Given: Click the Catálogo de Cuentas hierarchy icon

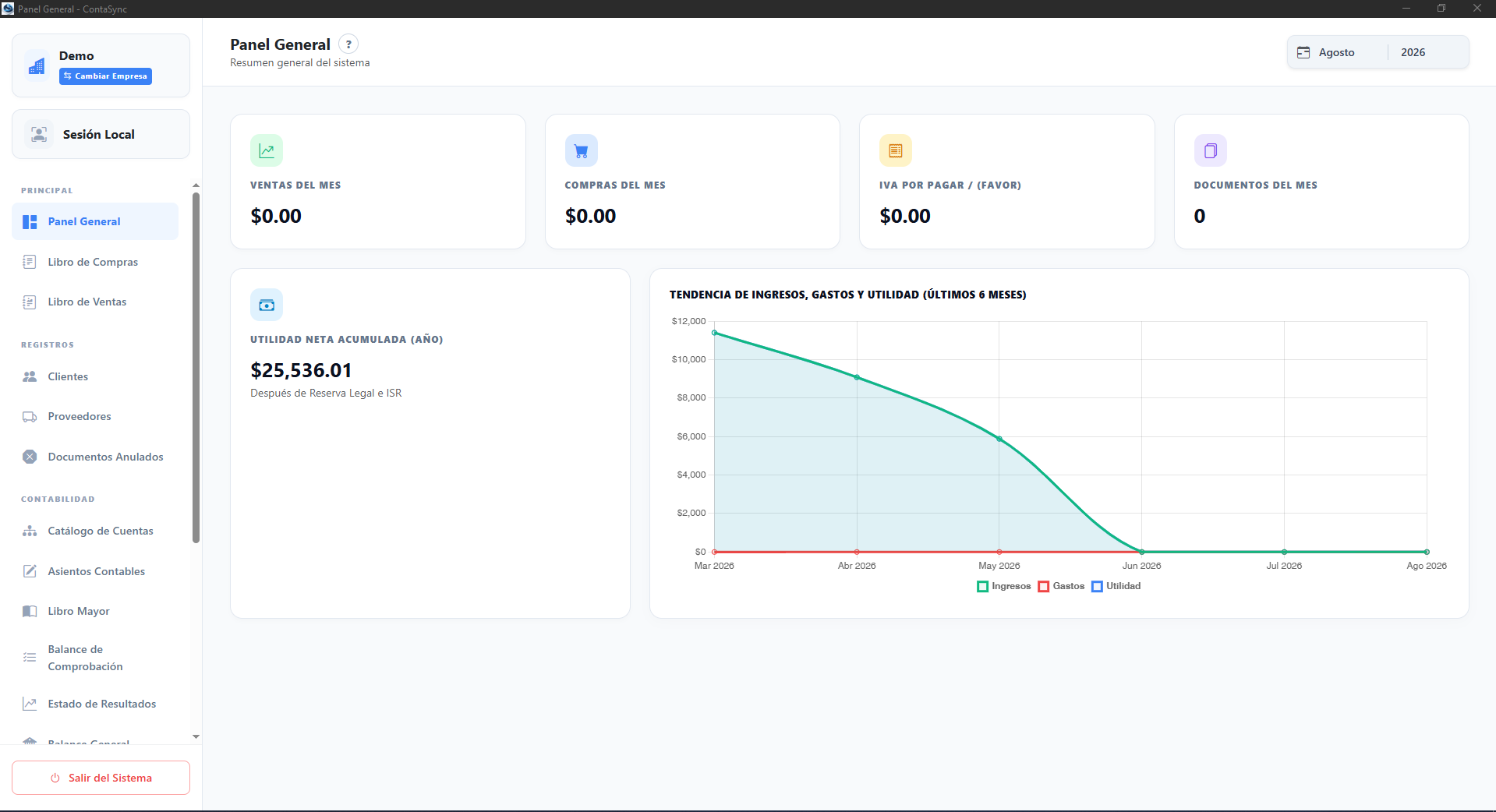Looking at the screenshot, I should 30,531.
